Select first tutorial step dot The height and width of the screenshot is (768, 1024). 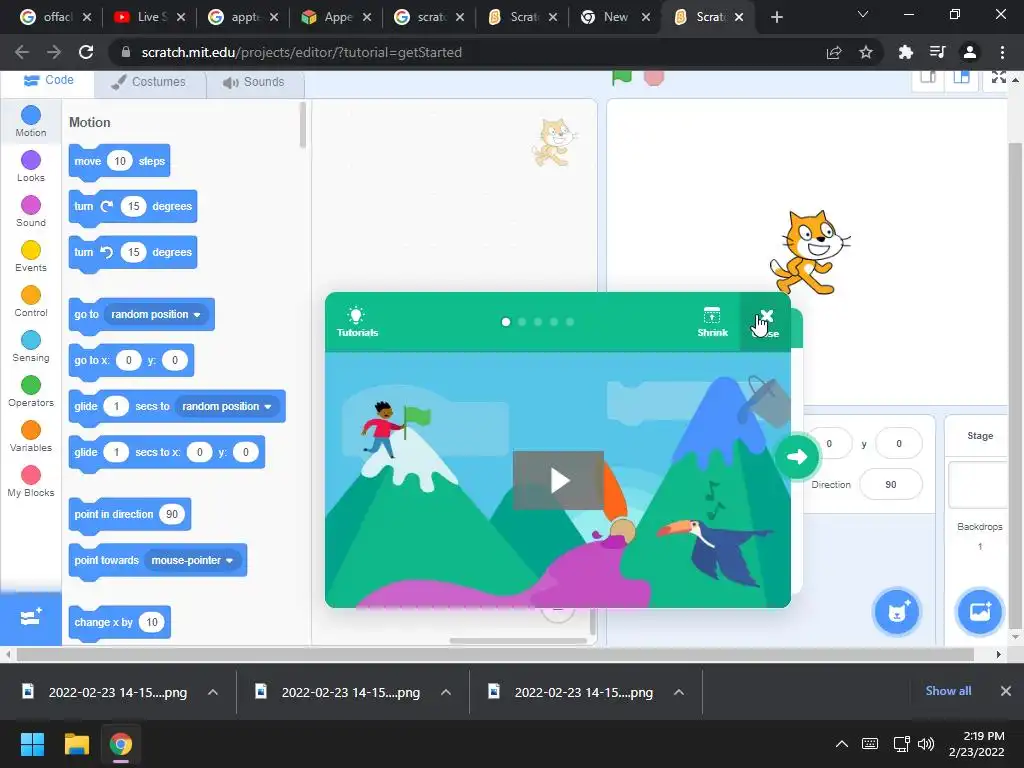click(x=505, y=322)
